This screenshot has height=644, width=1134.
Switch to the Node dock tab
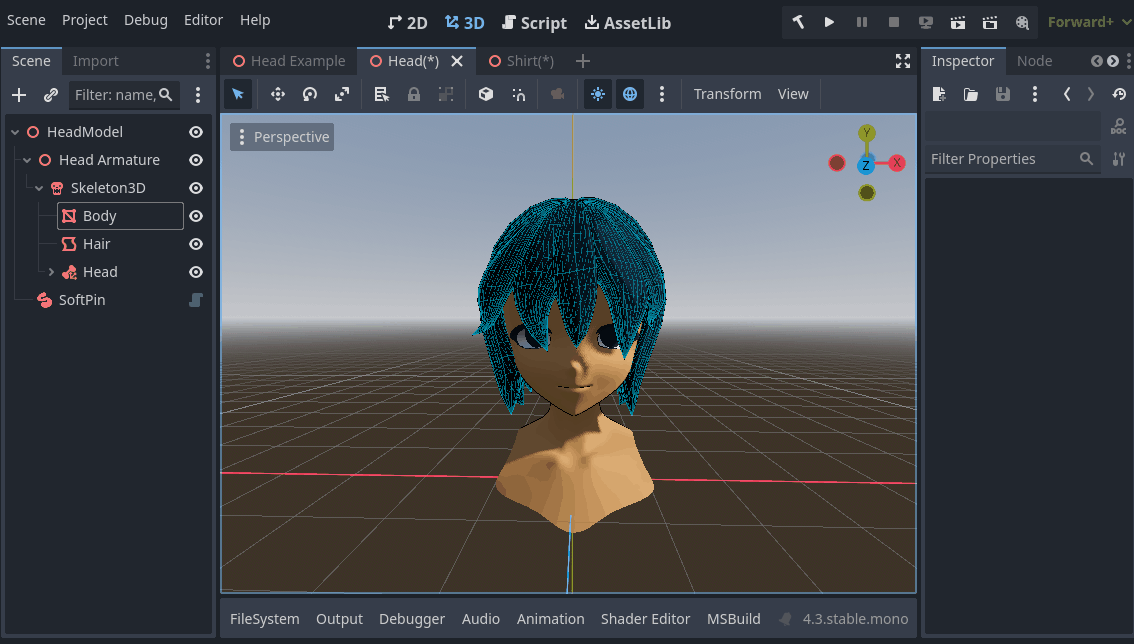pos(1034,61)
